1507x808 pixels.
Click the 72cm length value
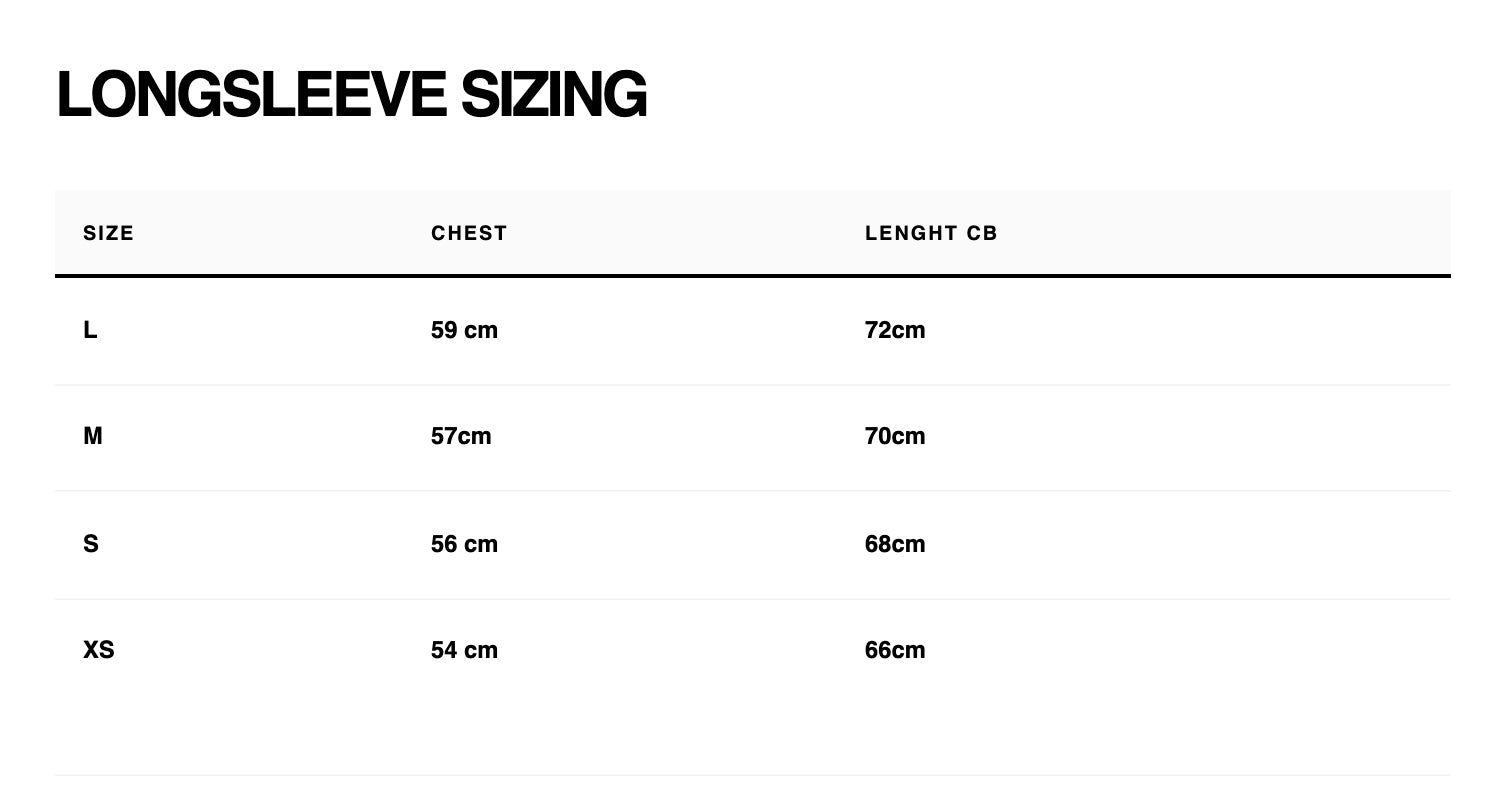point(895,330)
